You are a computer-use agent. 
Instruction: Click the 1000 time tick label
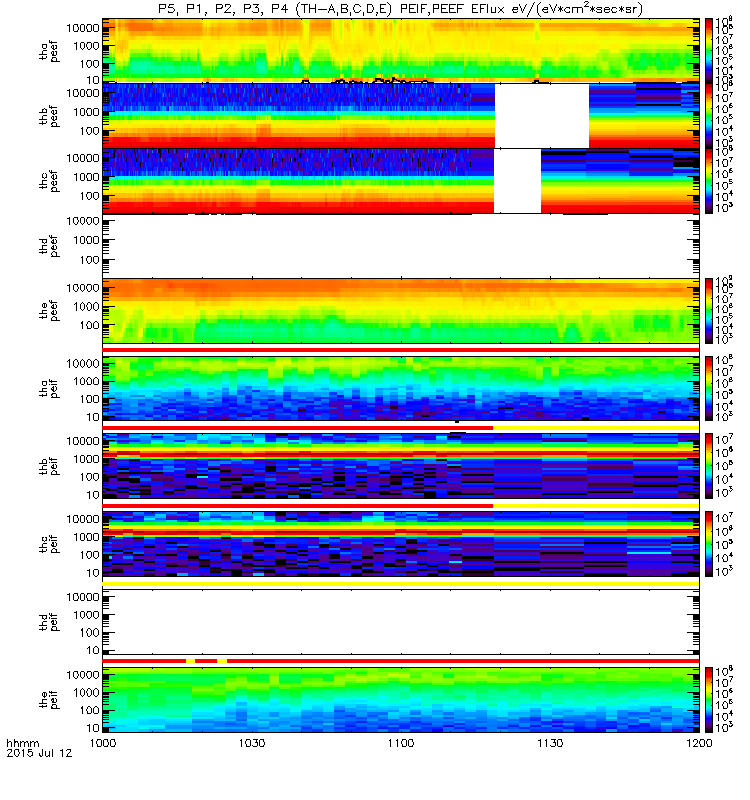(103, 743)
